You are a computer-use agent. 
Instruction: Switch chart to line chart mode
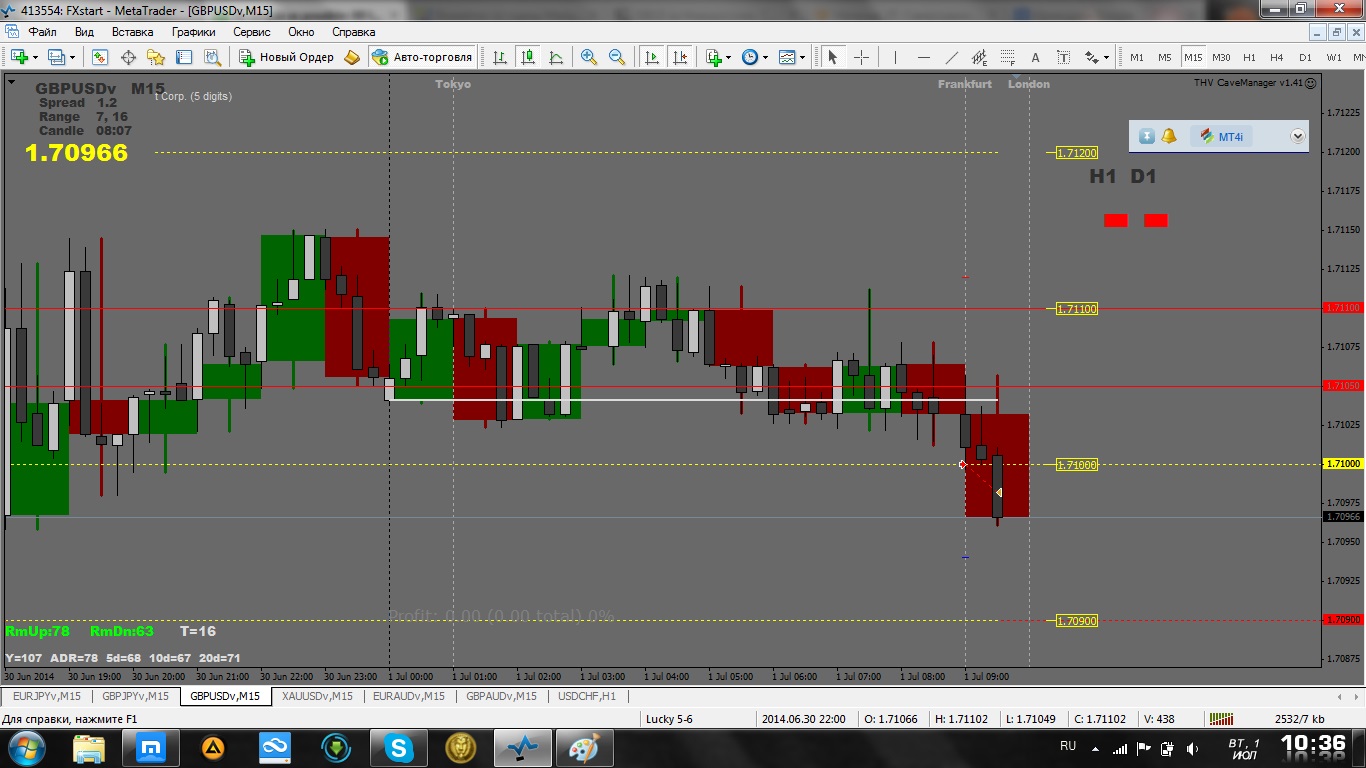coord(556,57)
